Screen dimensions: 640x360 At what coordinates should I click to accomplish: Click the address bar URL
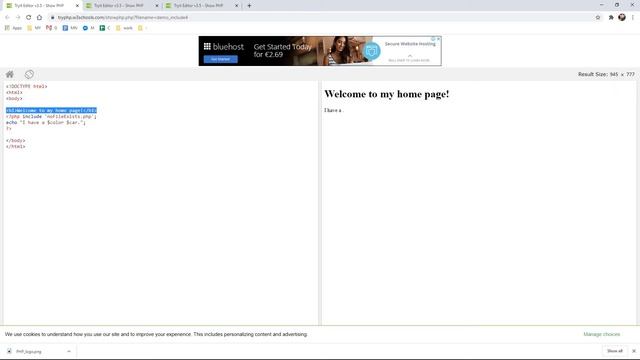coord(123,18)
